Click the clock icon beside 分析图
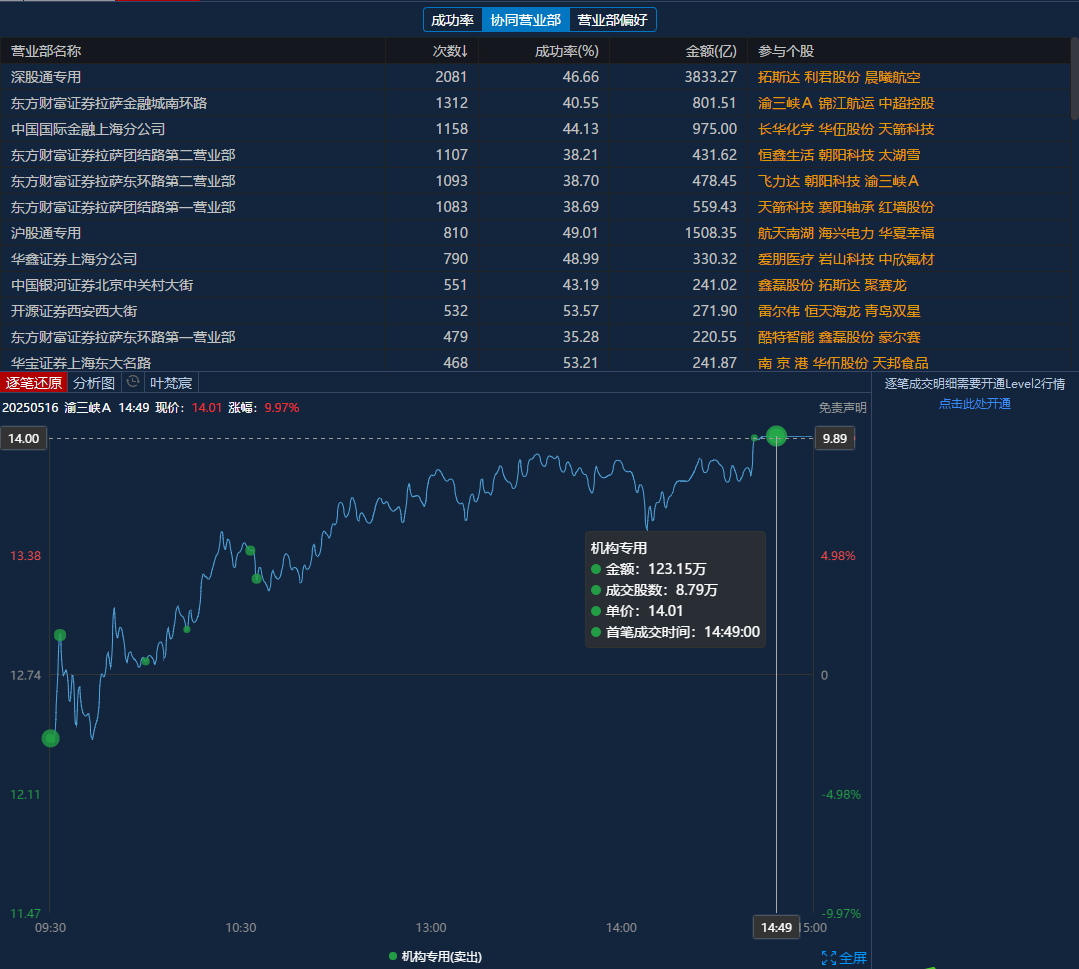The height and width of the screenshot is (969, 1079). pyautogui.click(x=133, y=382)
